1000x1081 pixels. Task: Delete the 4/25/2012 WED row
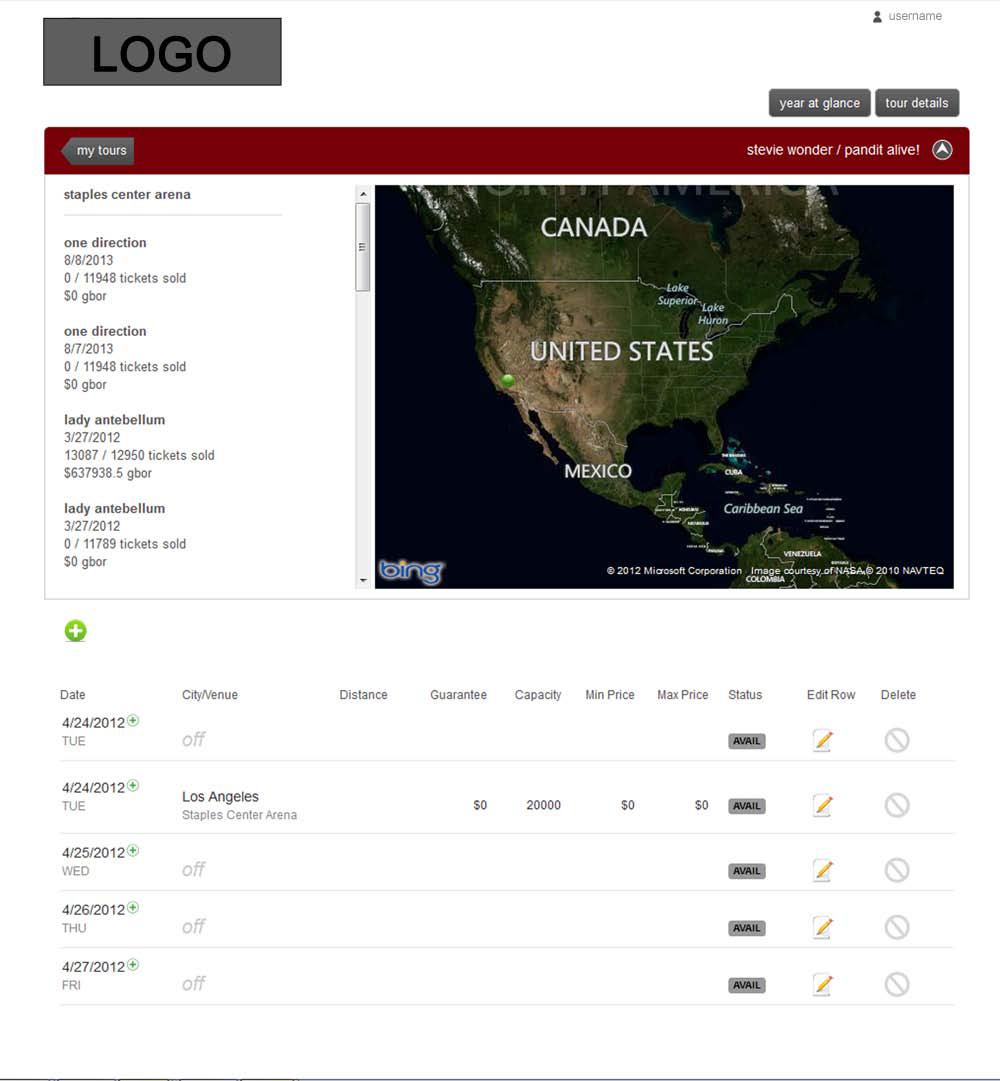897,870
